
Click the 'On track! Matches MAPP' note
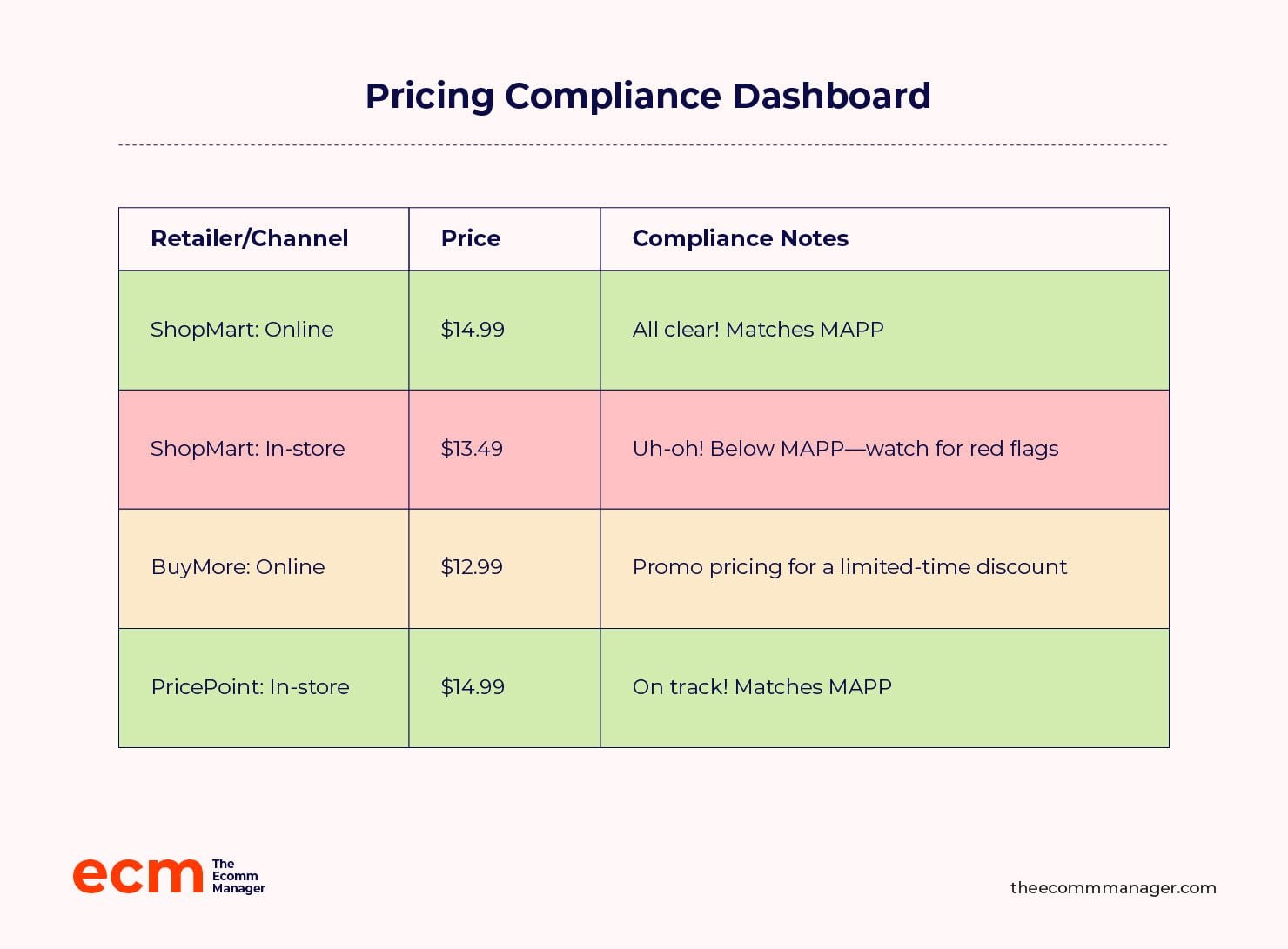(762, 687)
